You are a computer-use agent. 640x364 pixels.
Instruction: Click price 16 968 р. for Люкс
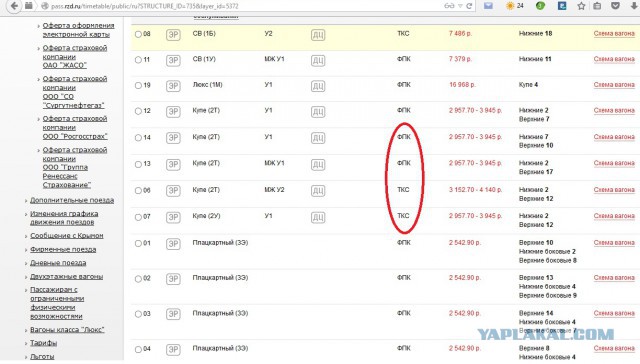462,85
